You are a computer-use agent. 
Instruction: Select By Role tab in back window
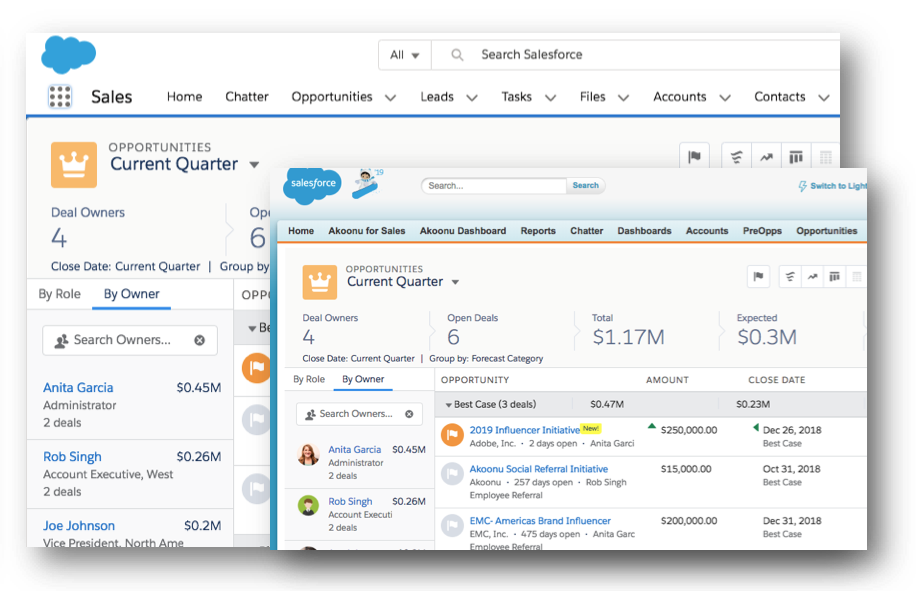[x=60, y=294]
